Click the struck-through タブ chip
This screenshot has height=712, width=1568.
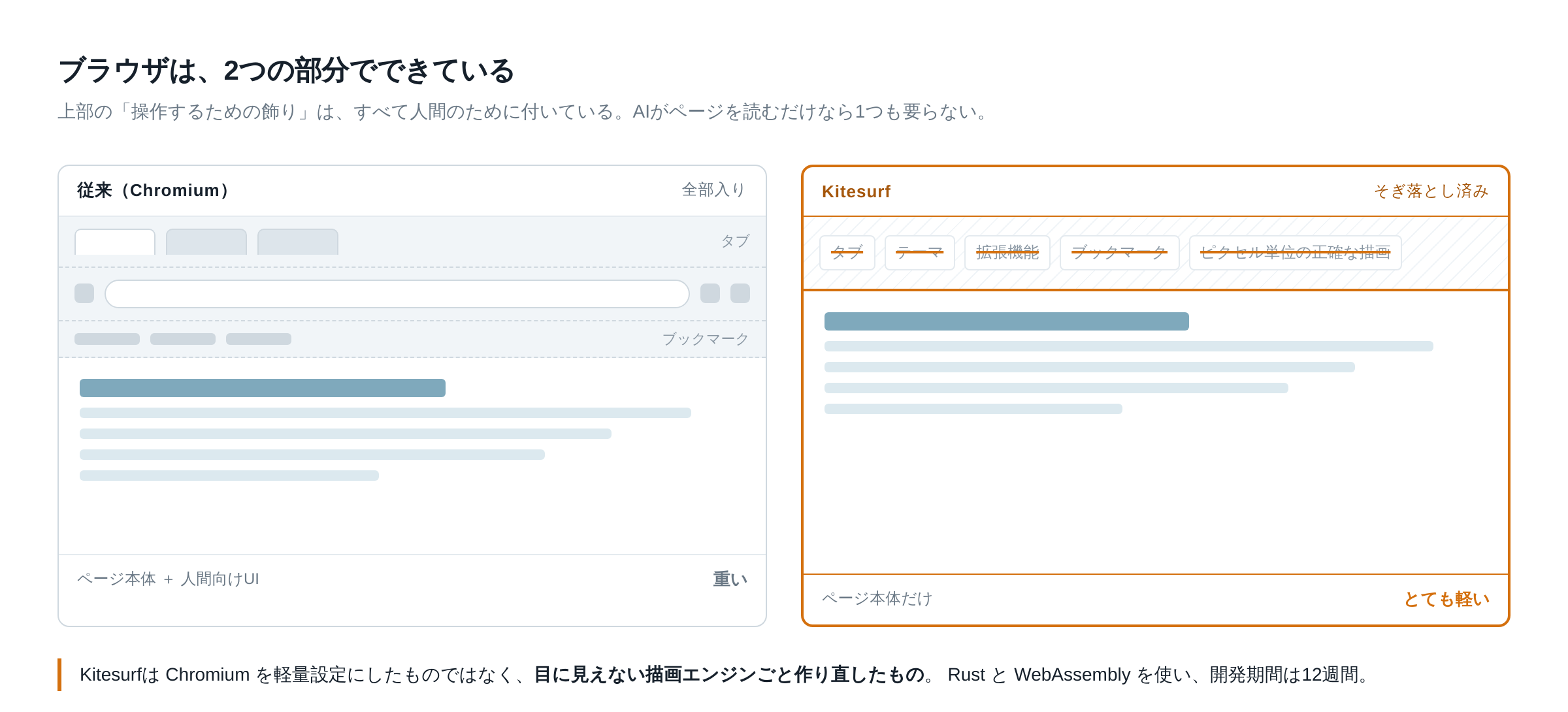click(847, 253)
